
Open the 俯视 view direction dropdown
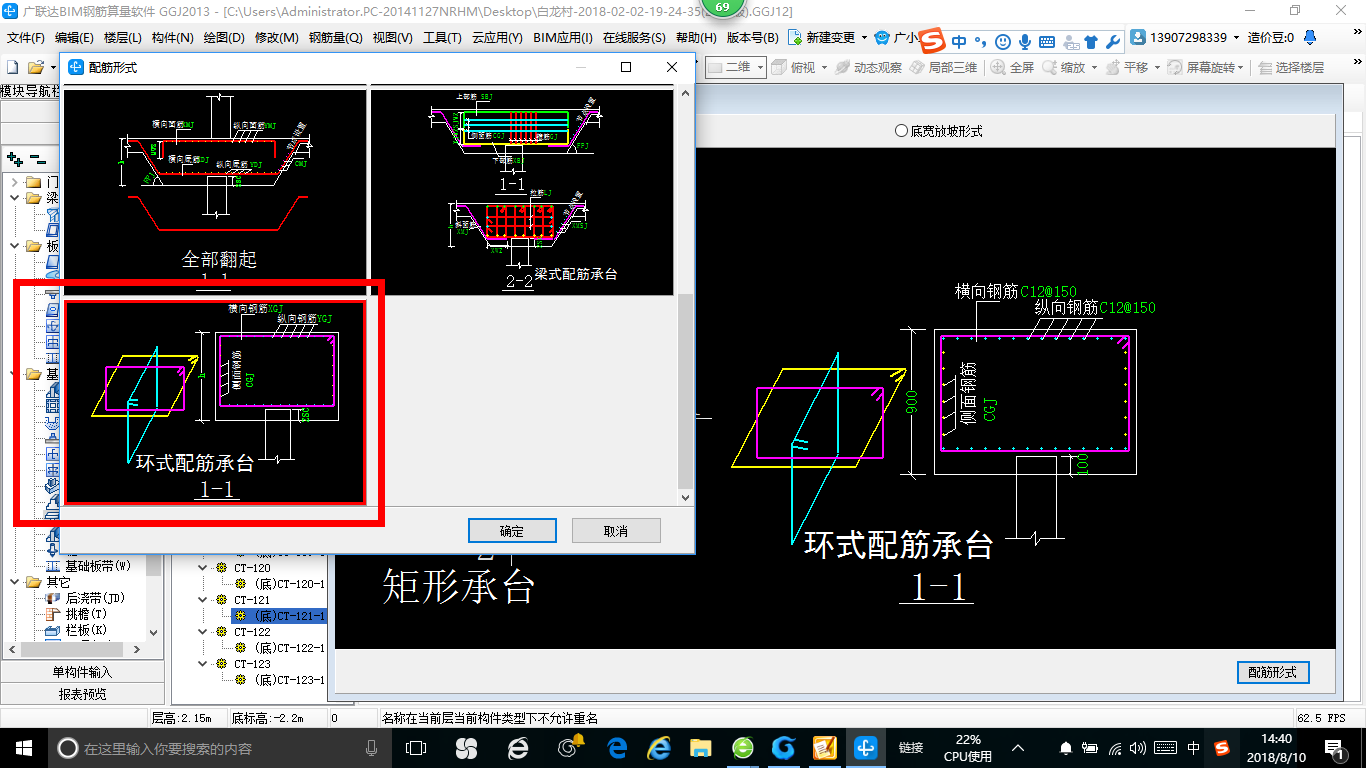pyautogui.click(x=823, y=67)
